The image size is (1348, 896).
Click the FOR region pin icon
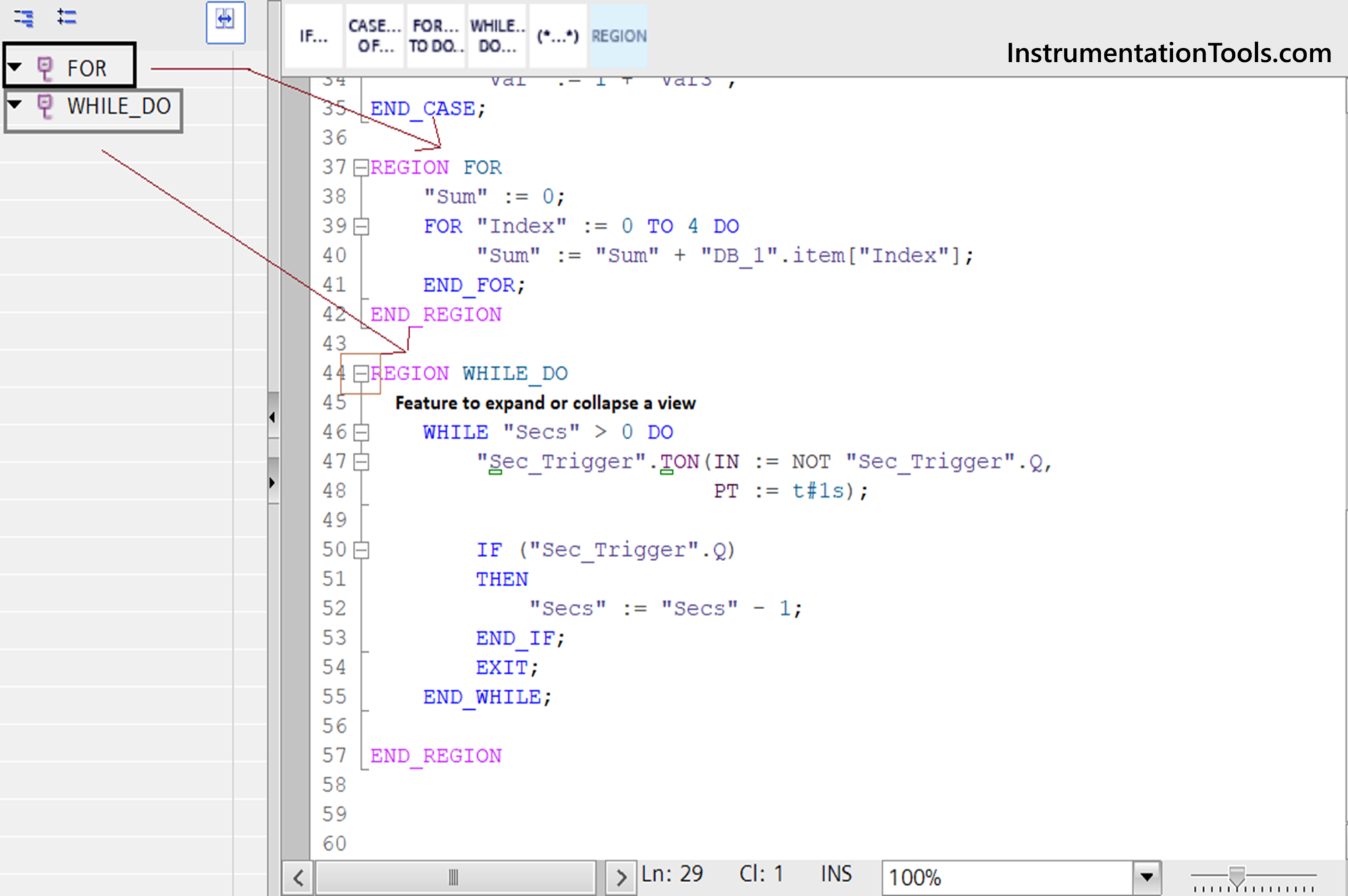pyautogui.click(x=45, y=68)
